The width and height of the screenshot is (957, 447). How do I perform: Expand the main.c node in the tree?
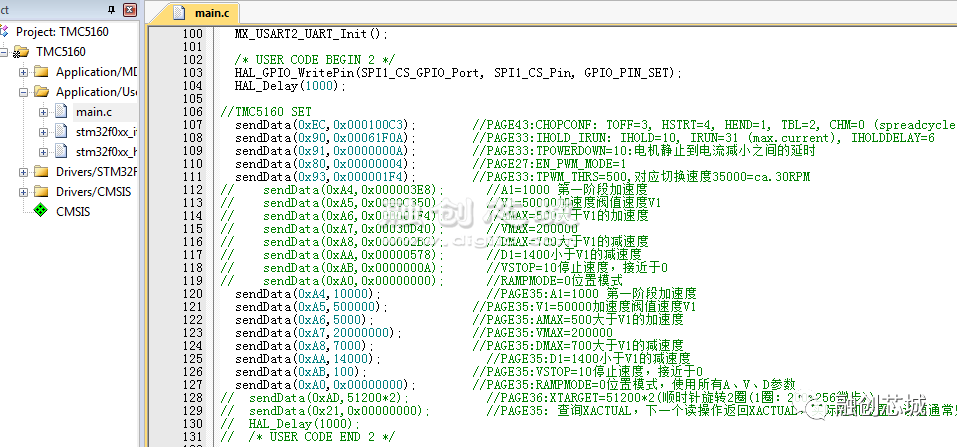pos(43,111)
